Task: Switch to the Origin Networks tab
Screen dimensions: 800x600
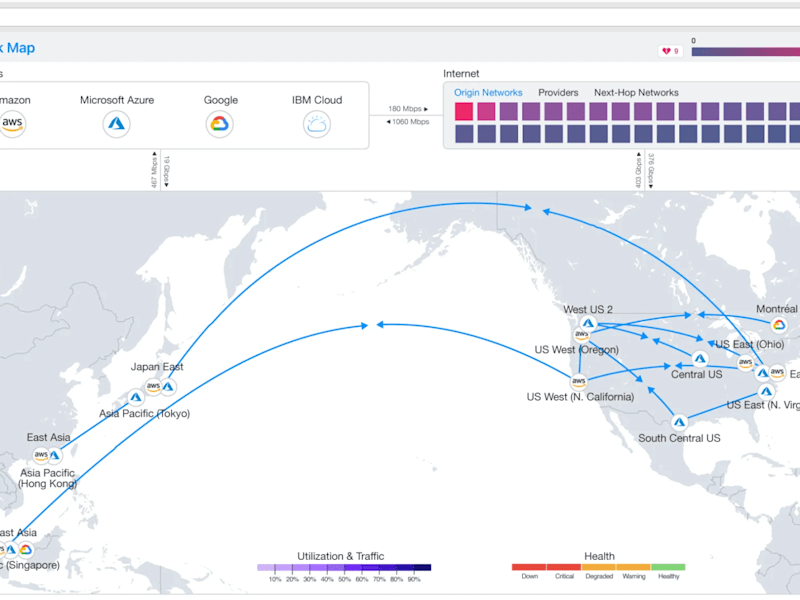Action: tap(488, 92)
